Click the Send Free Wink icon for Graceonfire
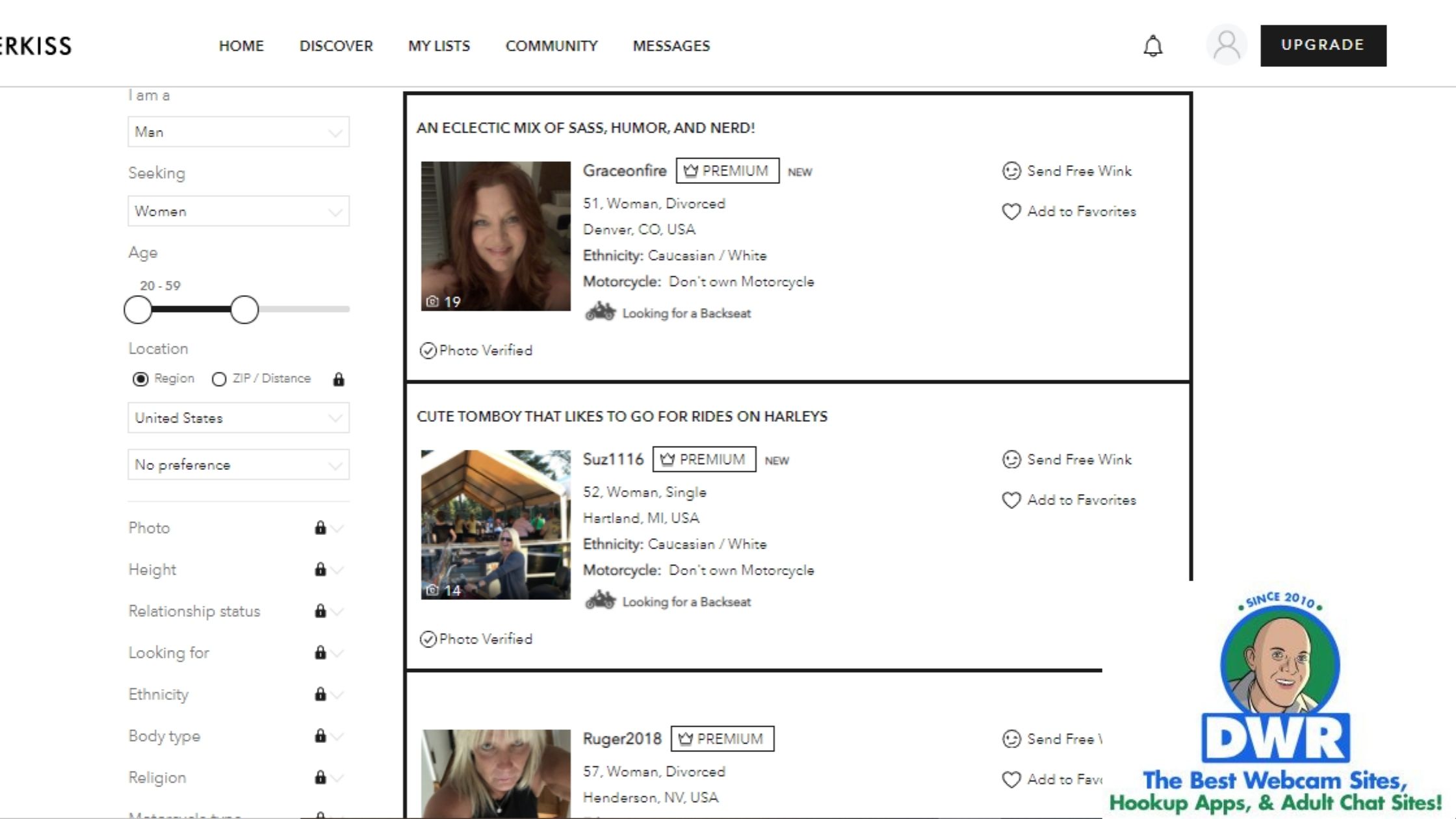 tap(1011, 170)
